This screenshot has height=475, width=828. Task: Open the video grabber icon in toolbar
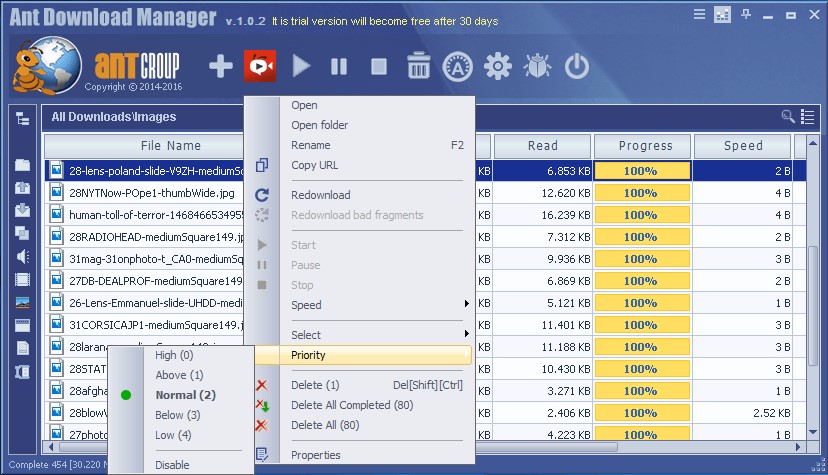click(260, 67)
